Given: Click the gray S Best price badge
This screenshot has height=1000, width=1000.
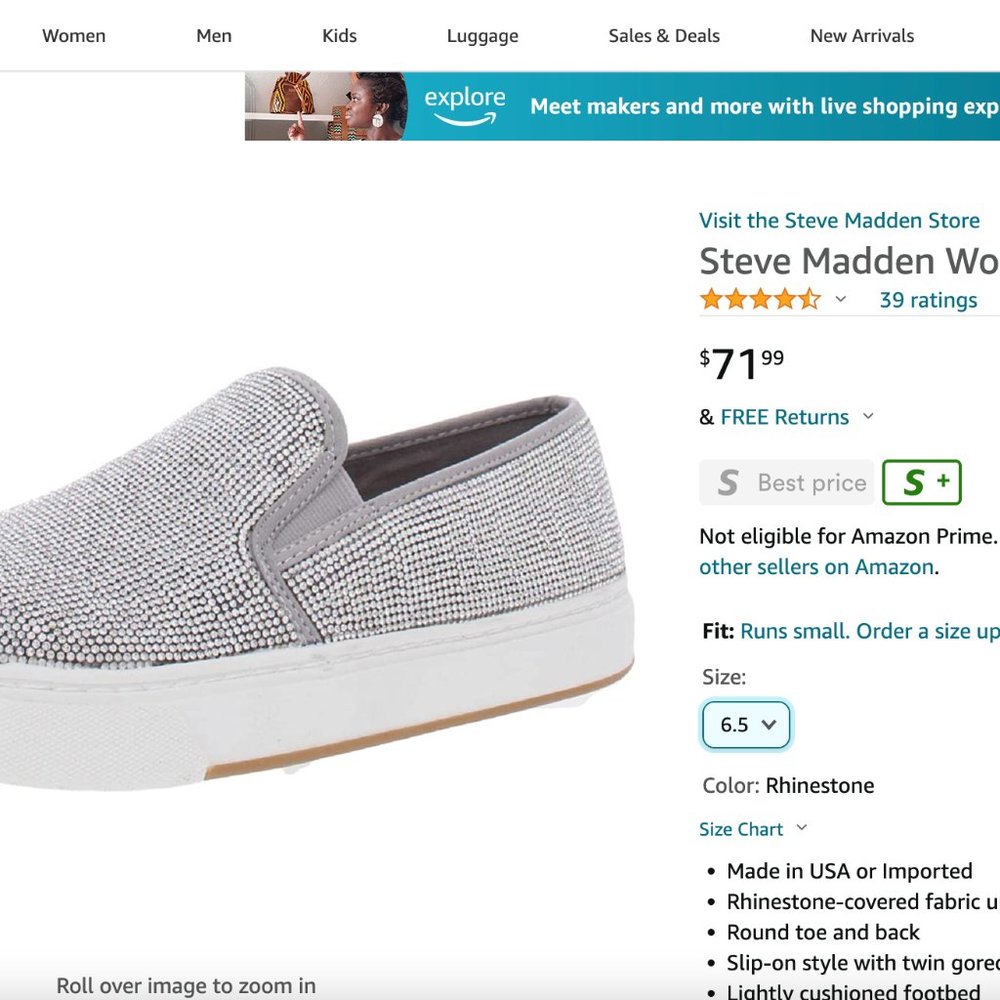Looking at the screenshot, I should click(x=786, y=483).
